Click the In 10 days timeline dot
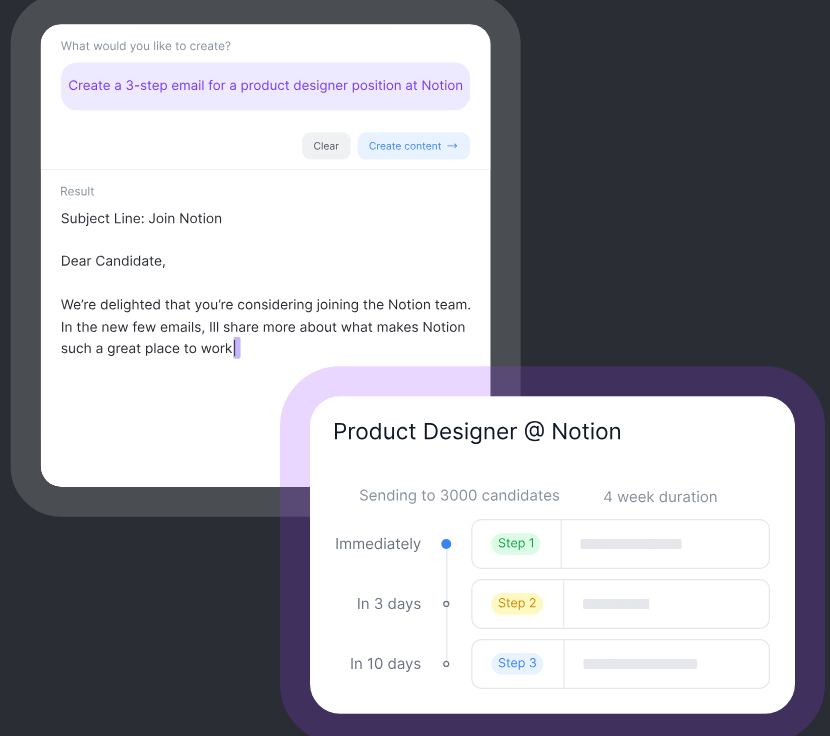This screenshot has width=830, height=736. click(x=446, y=664)
